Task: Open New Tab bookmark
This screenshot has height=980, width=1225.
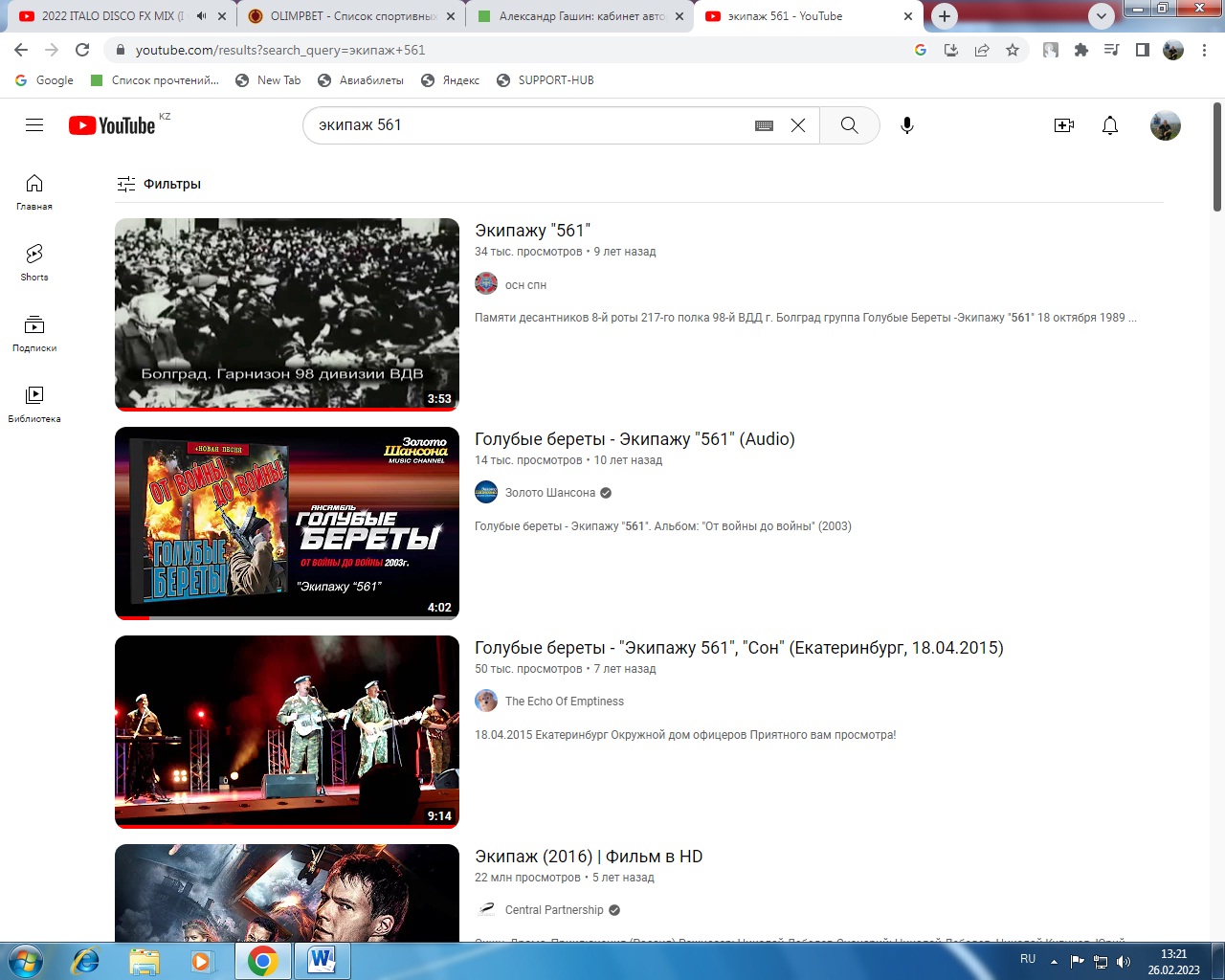Action: 268,80
